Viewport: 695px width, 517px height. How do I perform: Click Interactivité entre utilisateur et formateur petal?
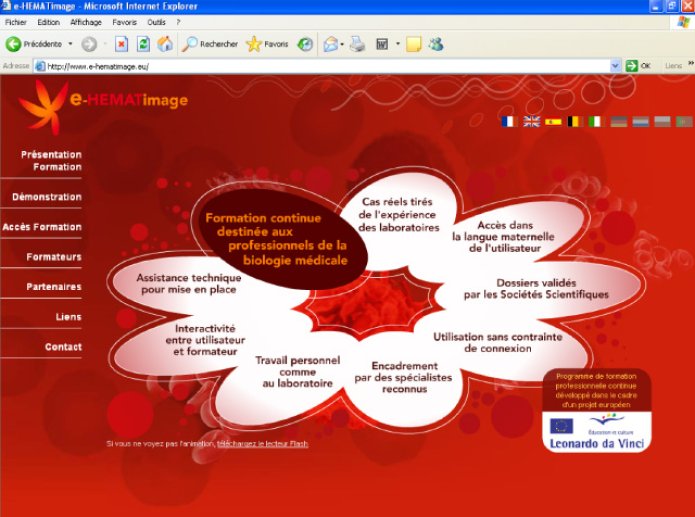click(x=205, y=340)
